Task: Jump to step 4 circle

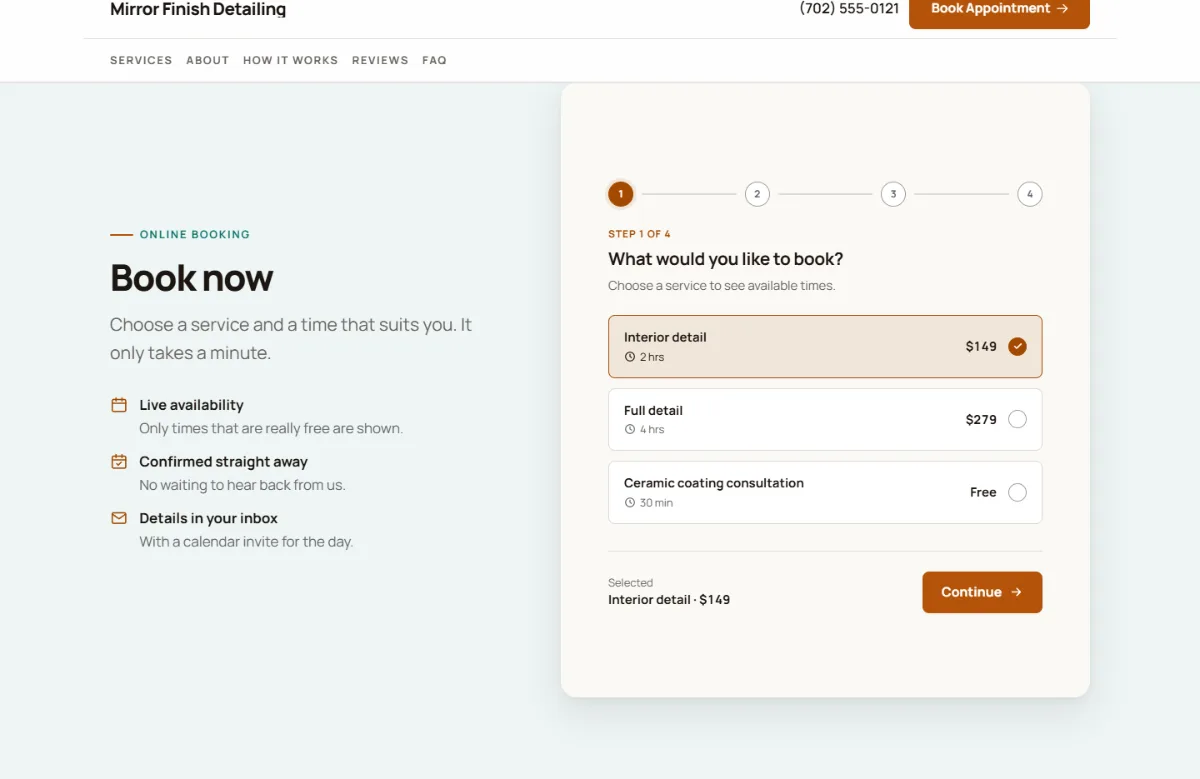Action: [x=1030, y=194]
